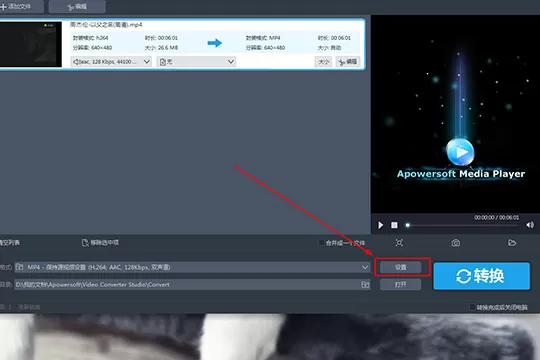The width and height of the screenshot is (540, 360).
Task: Click the file name ending in .mp4
Action: click(x=106, y=25)
